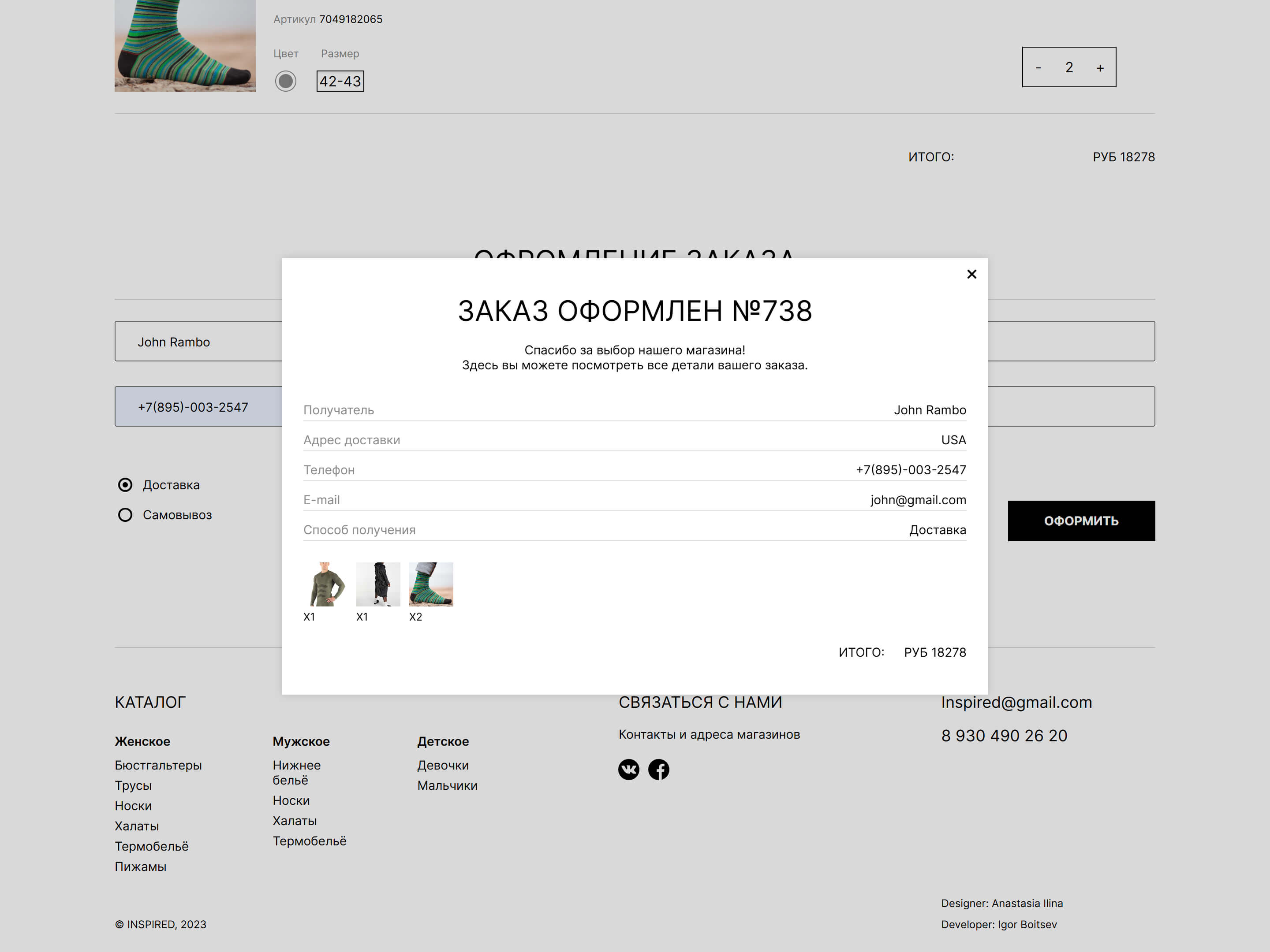The width and height of the screenshot is (1270, 952).
Task: Click the green shirt thumbnail in the order
Action: (325, 584)
